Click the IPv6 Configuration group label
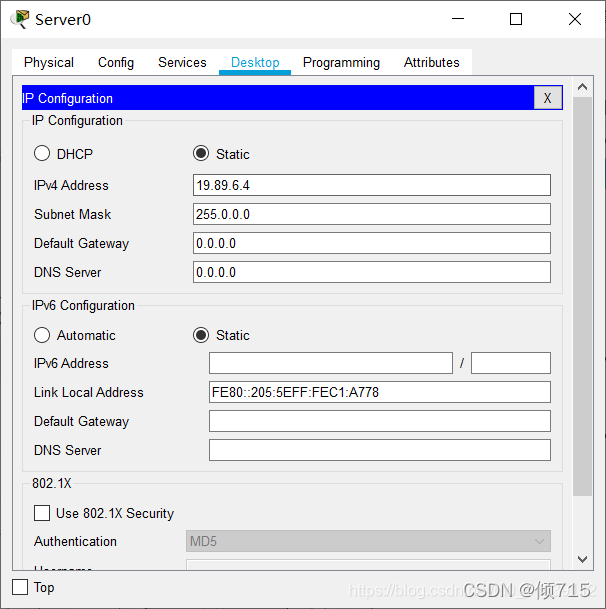The image size is (606, 609). click(x=83, y=305)
